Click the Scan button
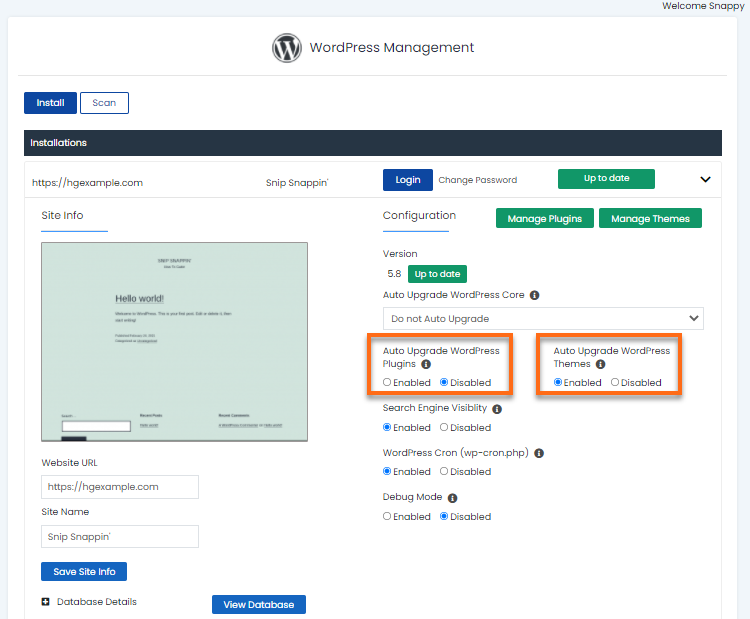This screenshot has height=619, width=750. [x=104, y=103]
